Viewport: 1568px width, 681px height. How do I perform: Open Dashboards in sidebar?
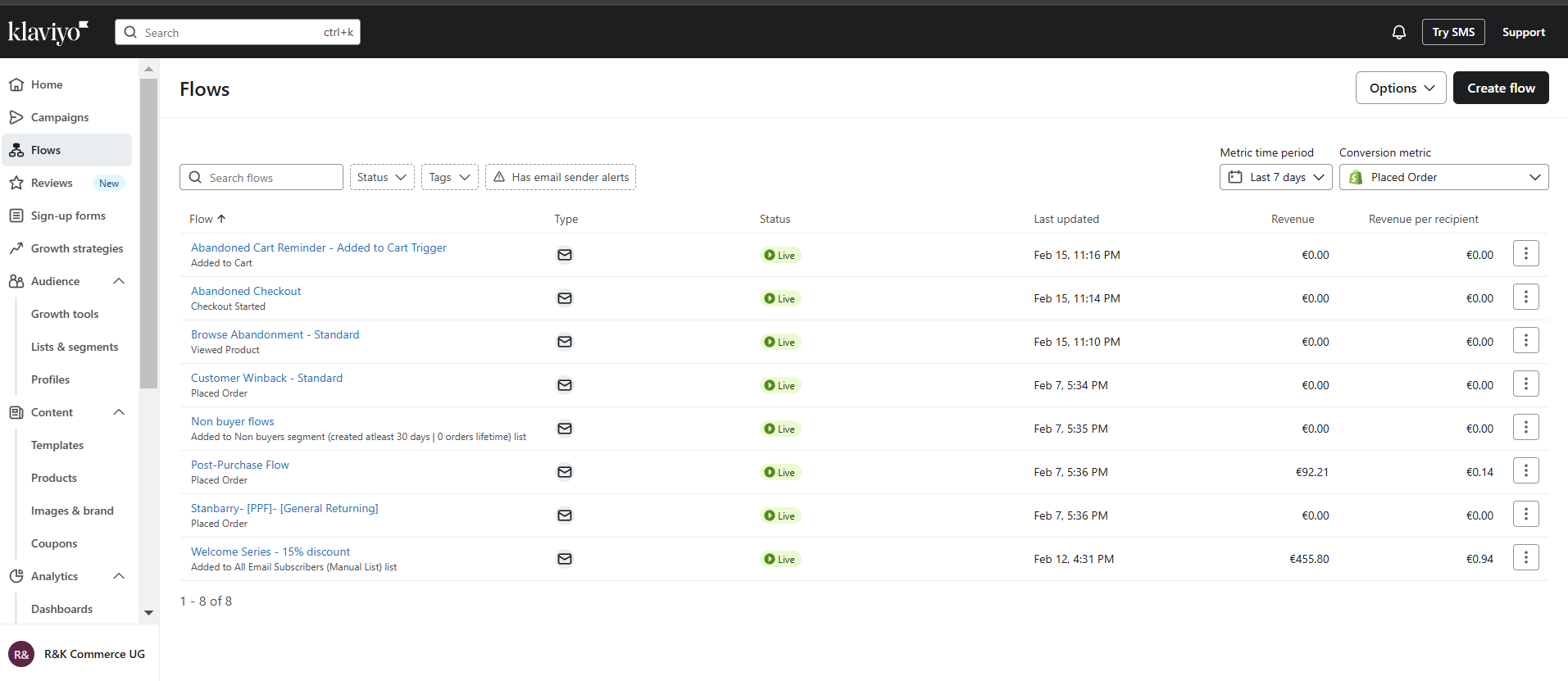[61, 609]
